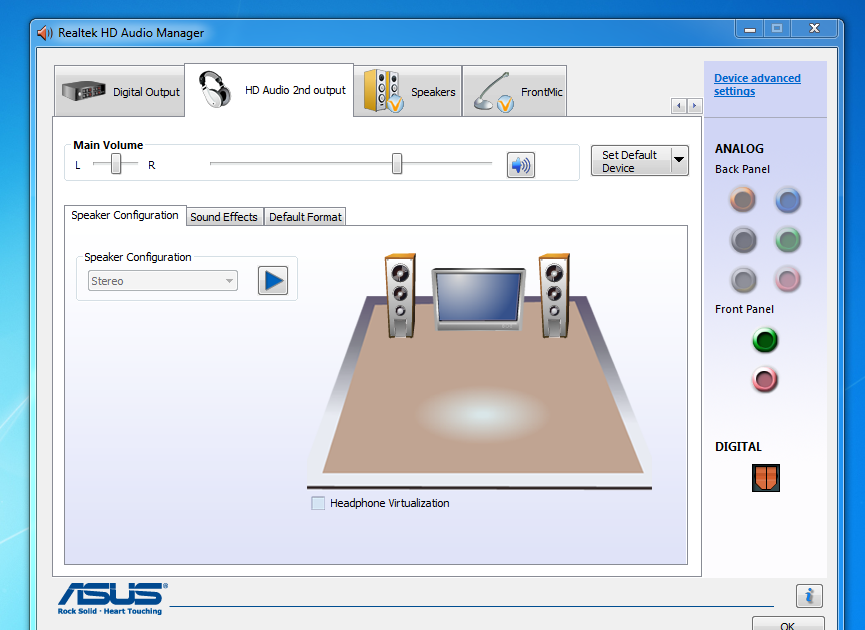Open the information button
The width and height of the screenshot is (865, 630).
809,596
